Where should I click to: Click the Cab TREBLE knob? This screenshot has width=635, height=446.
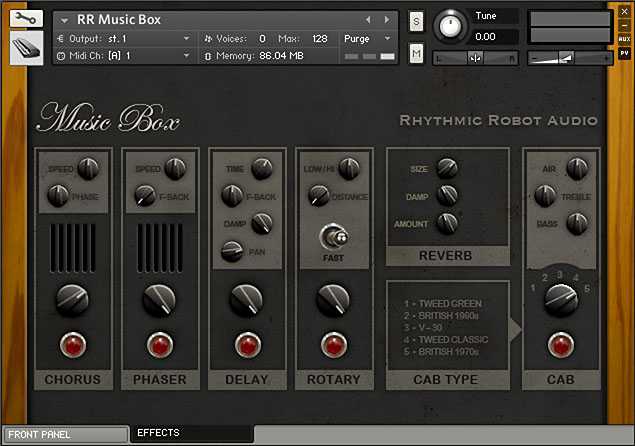click(545, 196)
